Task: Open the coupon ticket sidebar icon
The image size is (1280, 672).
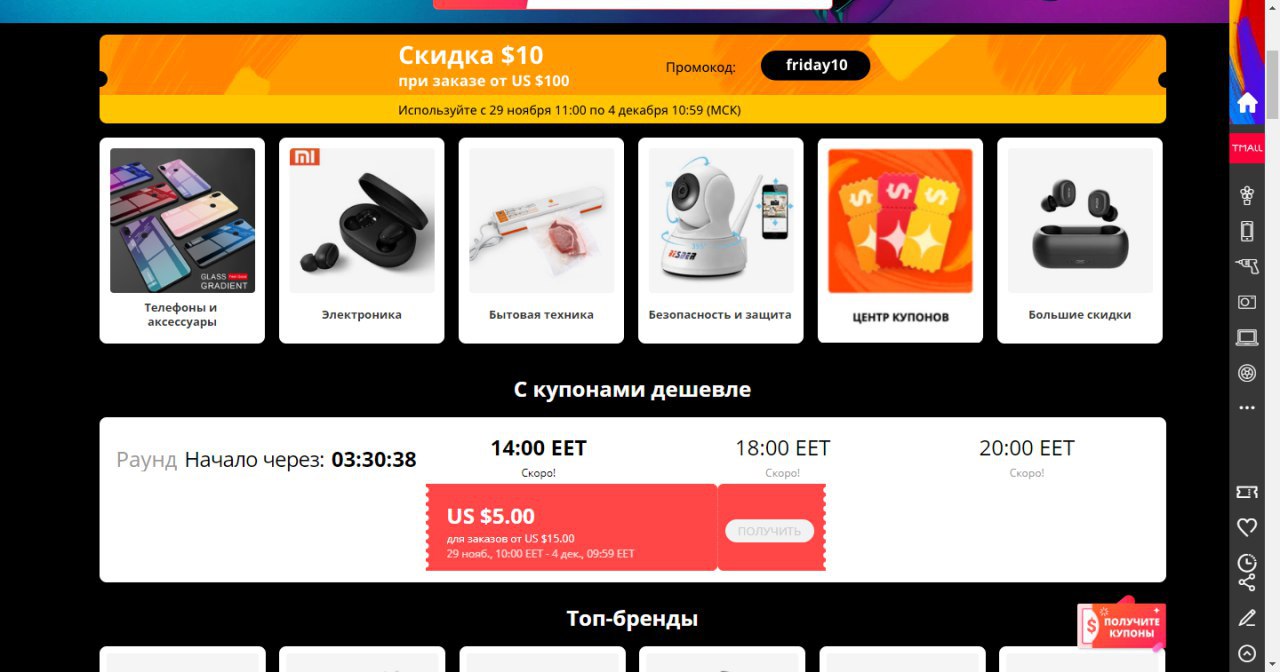Action: [x=1247, y=492]
